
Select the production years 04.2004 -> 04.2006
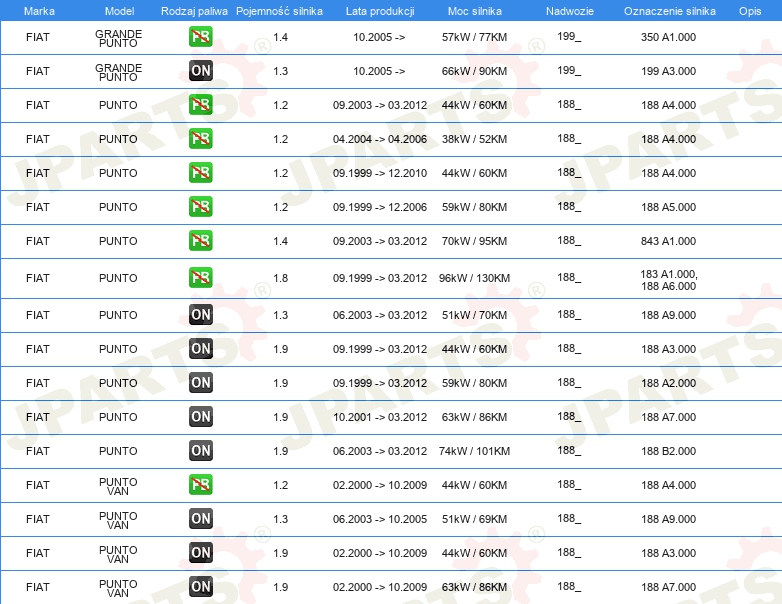click(380, 139)
